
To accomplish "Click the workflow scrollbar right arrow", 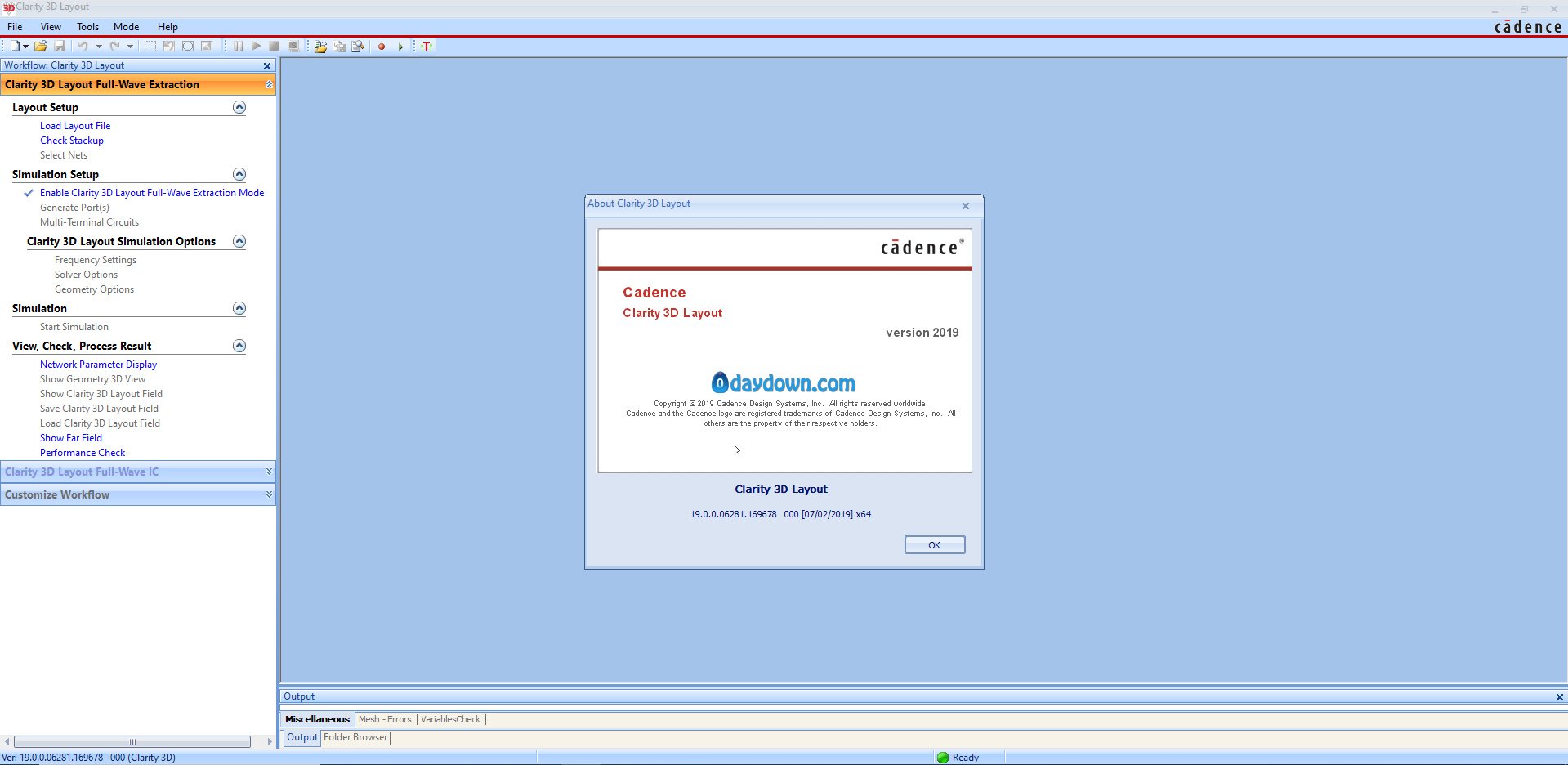I will coord(270,742).
